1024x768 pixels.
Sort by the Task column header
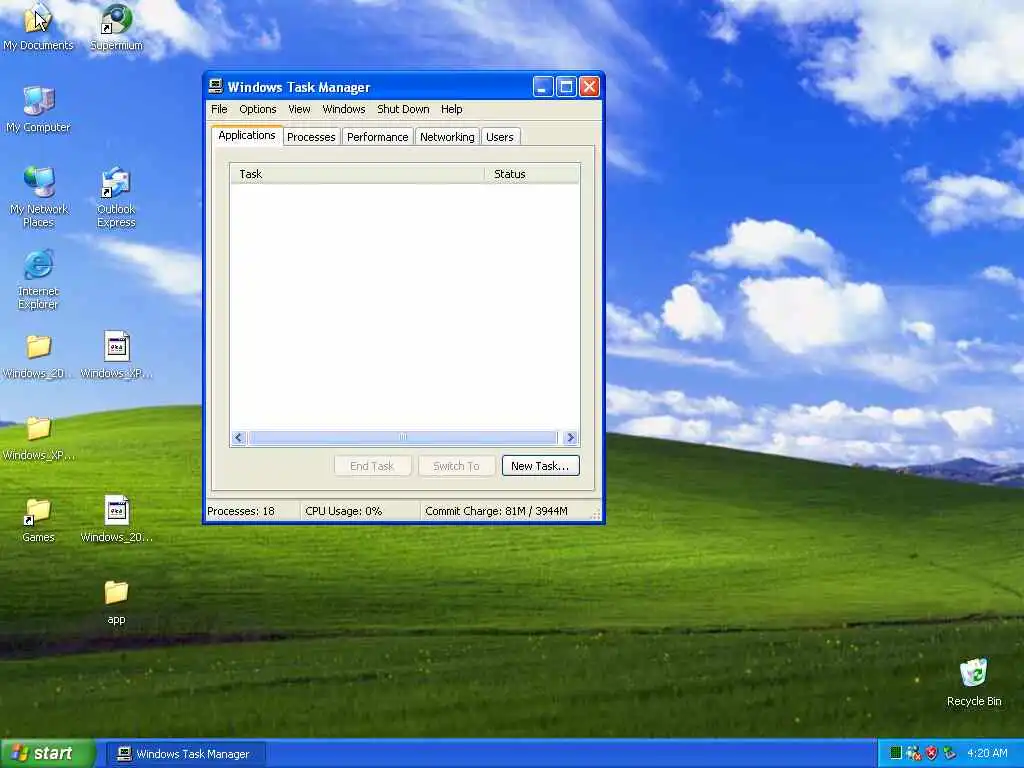coord(357,174)
